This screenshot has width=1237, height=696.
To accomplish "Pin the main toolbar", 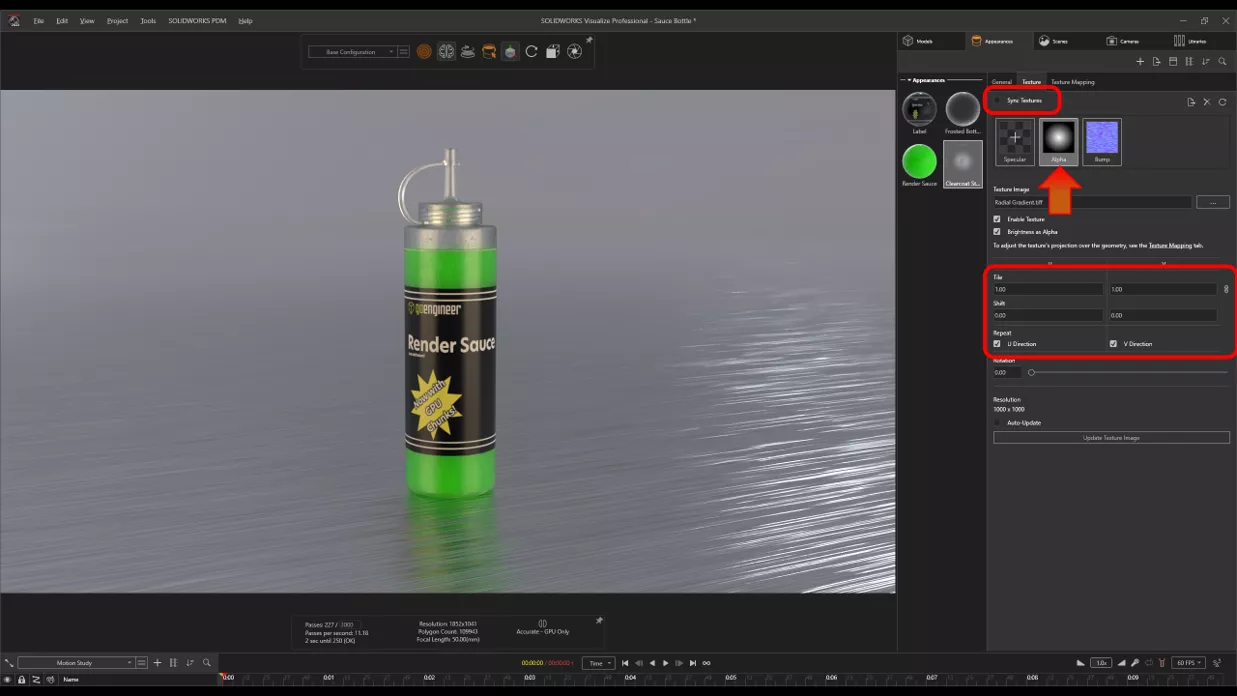I will pos(589,41).
